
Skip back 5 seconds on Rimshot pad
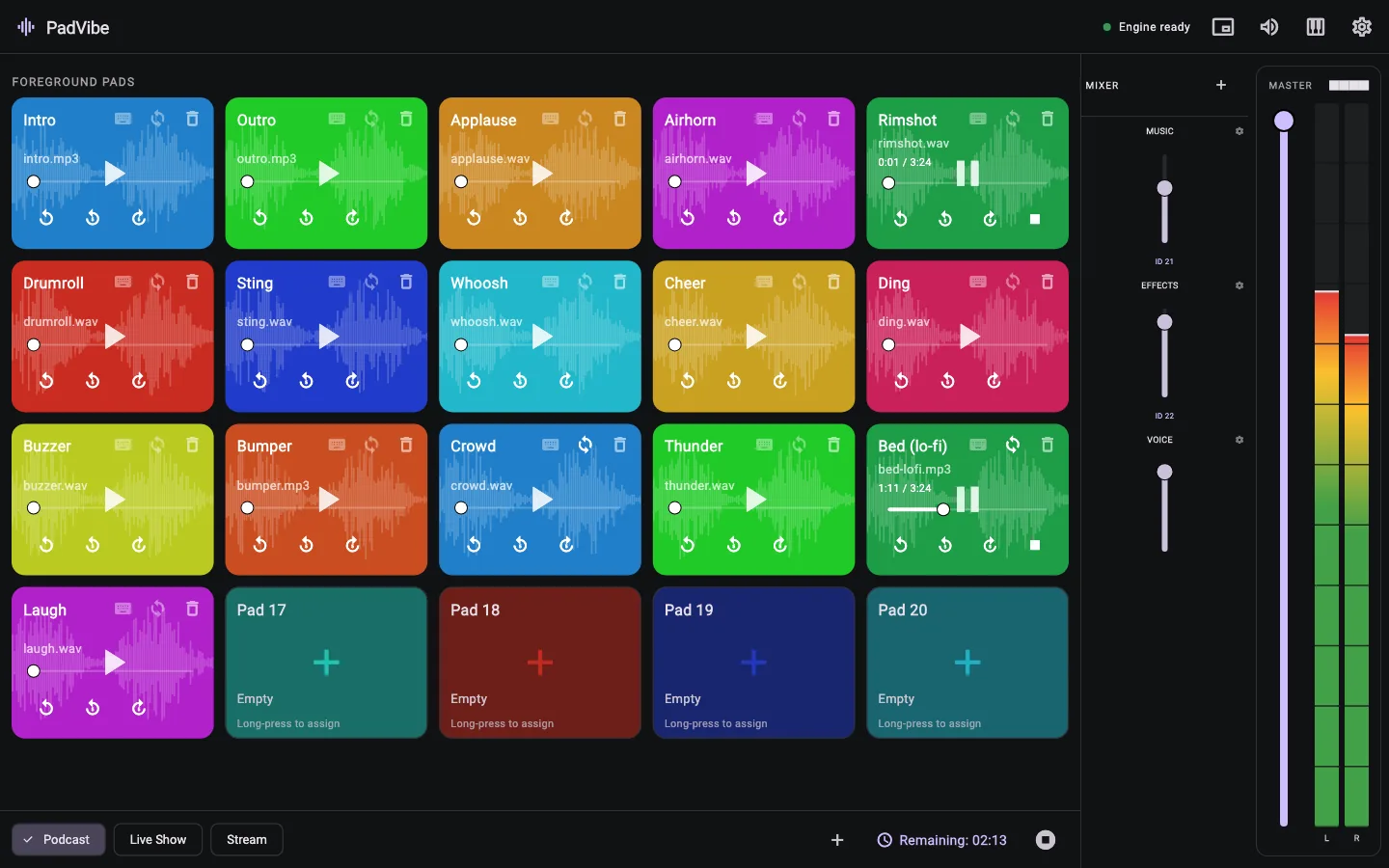[945, 219]
